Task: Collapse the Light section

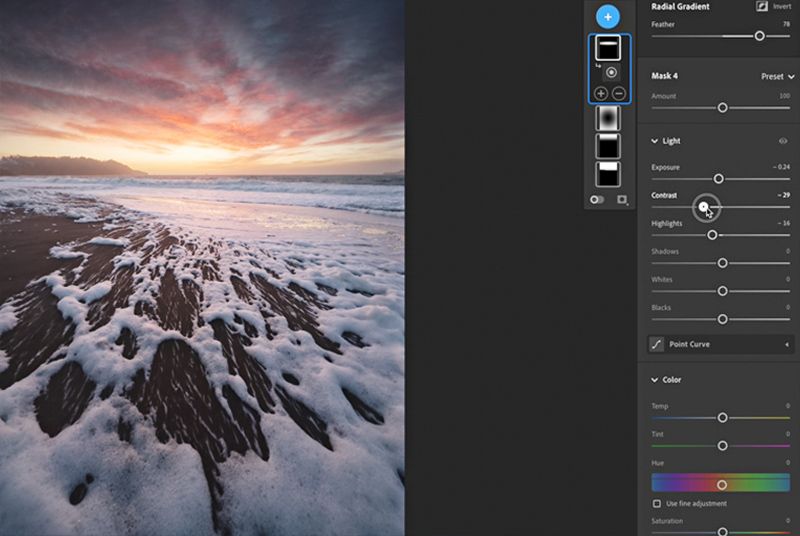Action: [655, 141]
